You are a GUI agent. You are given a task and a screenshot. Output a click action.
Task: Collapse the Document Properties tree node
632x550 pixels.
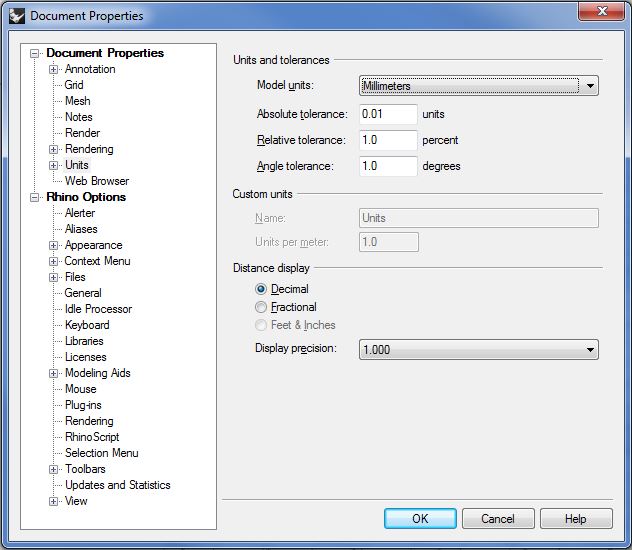click(x=35, y=53)
